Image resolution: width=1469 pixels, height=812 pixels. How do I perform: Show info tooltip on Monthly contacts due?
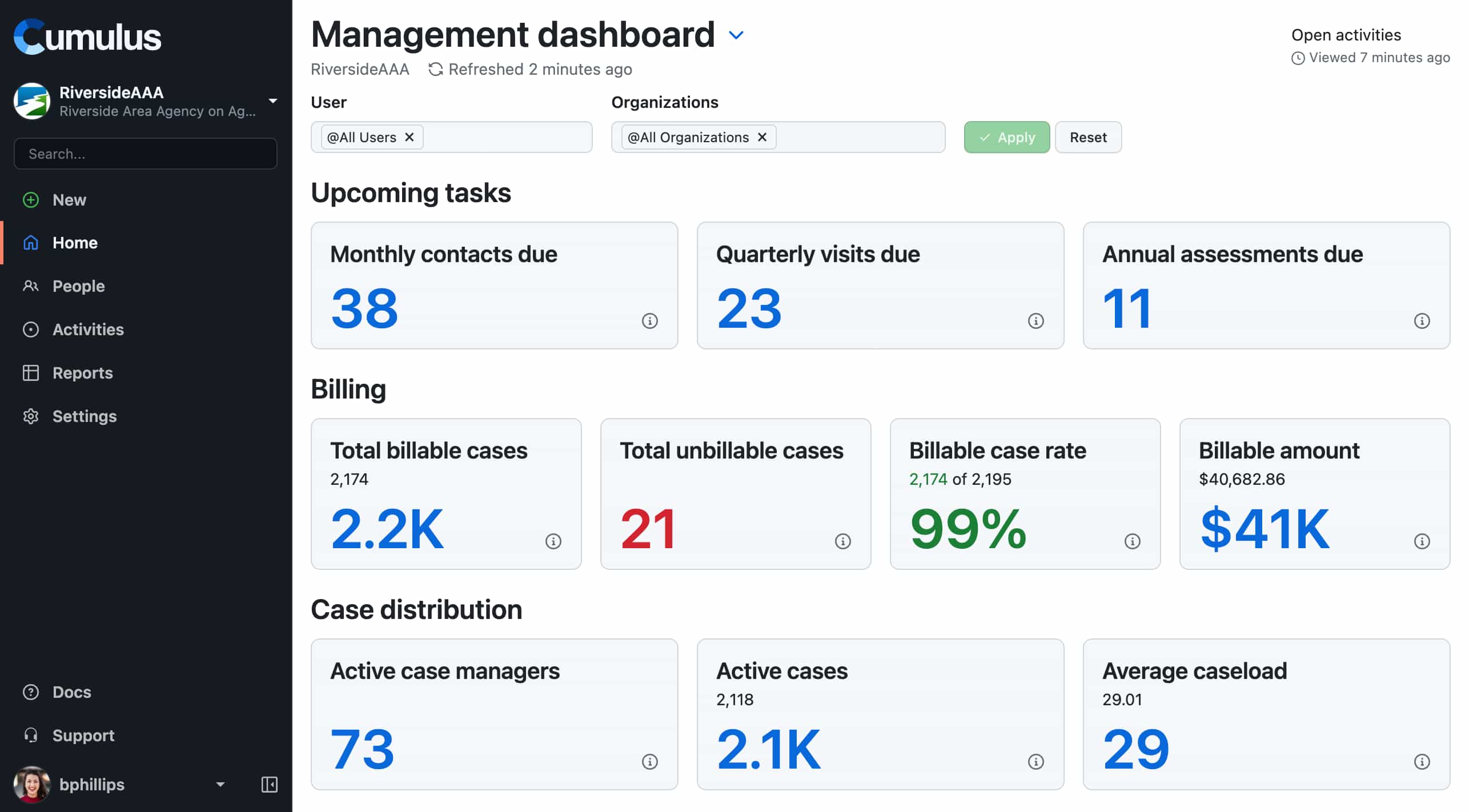(x=649, y=321)
